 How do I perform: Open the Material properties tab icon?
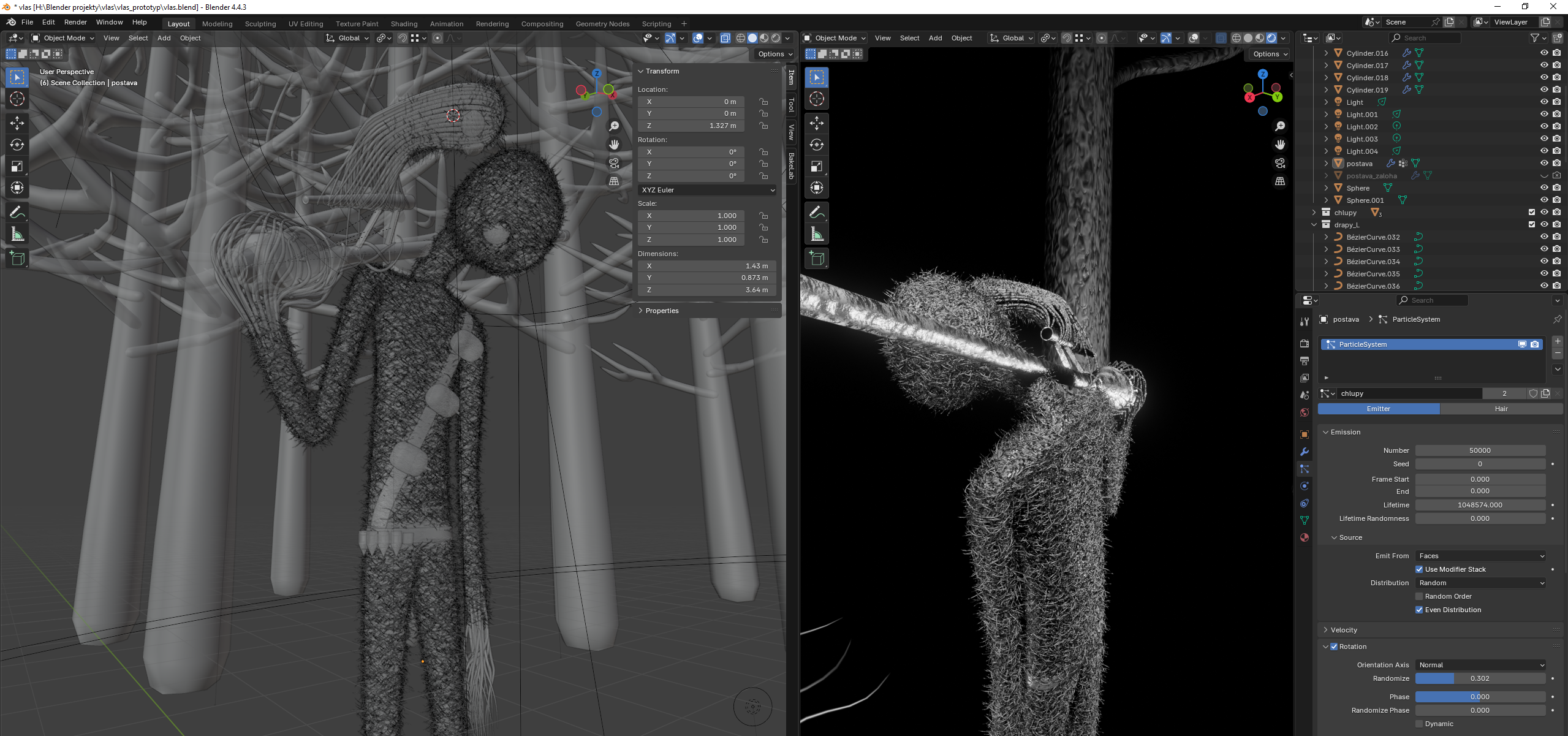click(x=1305, y=537)
